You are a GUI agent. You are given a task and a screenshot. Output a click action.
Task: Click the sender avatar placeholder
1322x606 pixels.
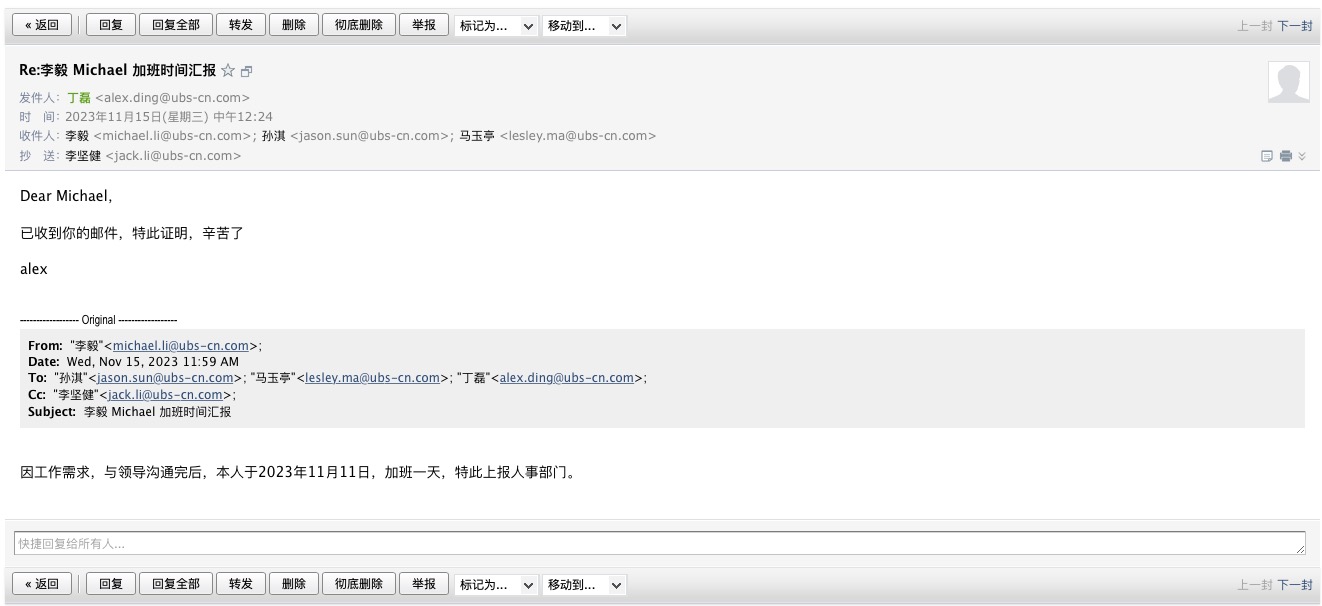pyautogui.click(x=1288, y=82)
